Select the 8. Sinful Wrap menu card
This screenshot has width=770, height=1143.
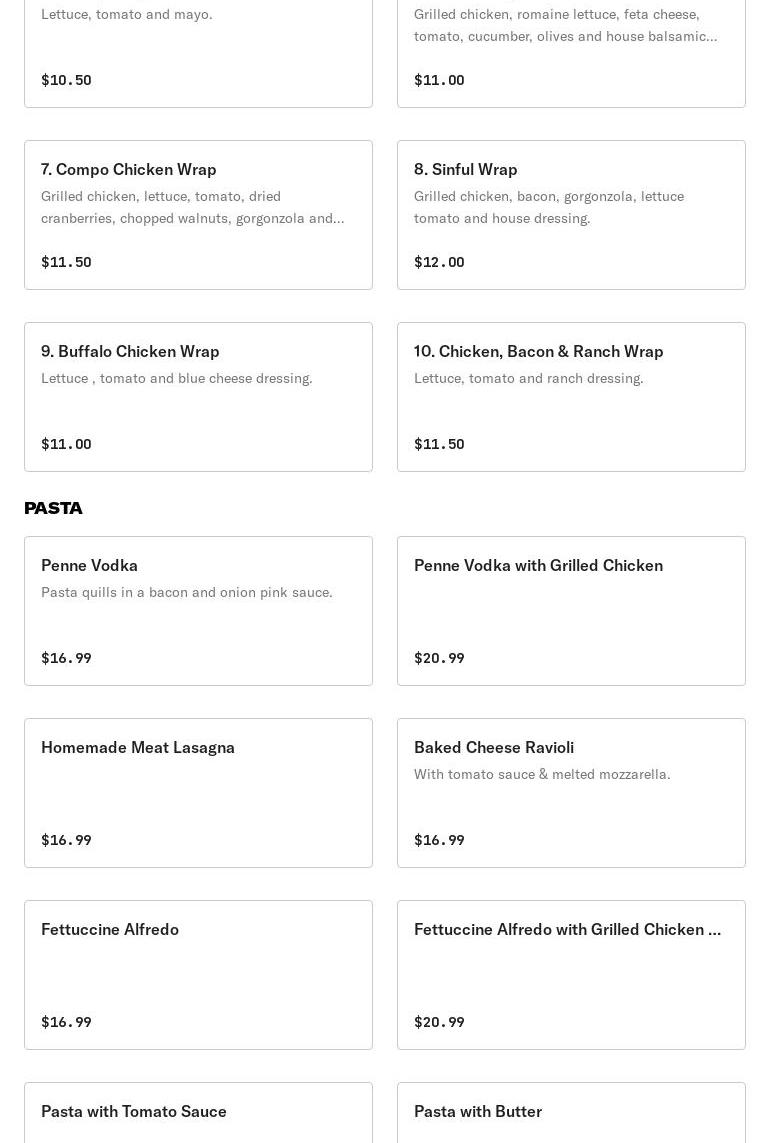click(x=571, y=215)
